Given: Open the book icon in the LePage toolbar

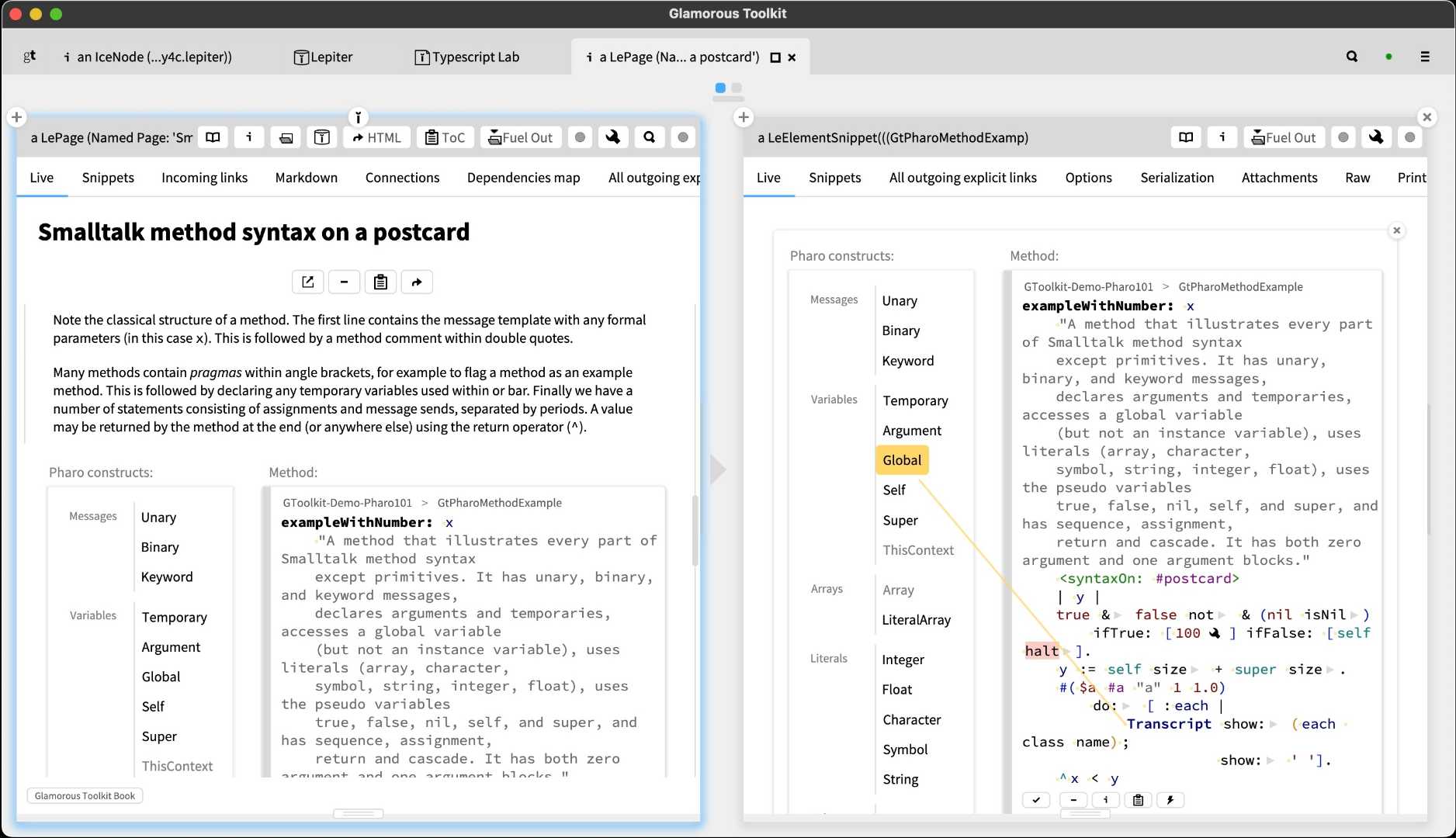Looking at the screenshot, I should (213, 137).
